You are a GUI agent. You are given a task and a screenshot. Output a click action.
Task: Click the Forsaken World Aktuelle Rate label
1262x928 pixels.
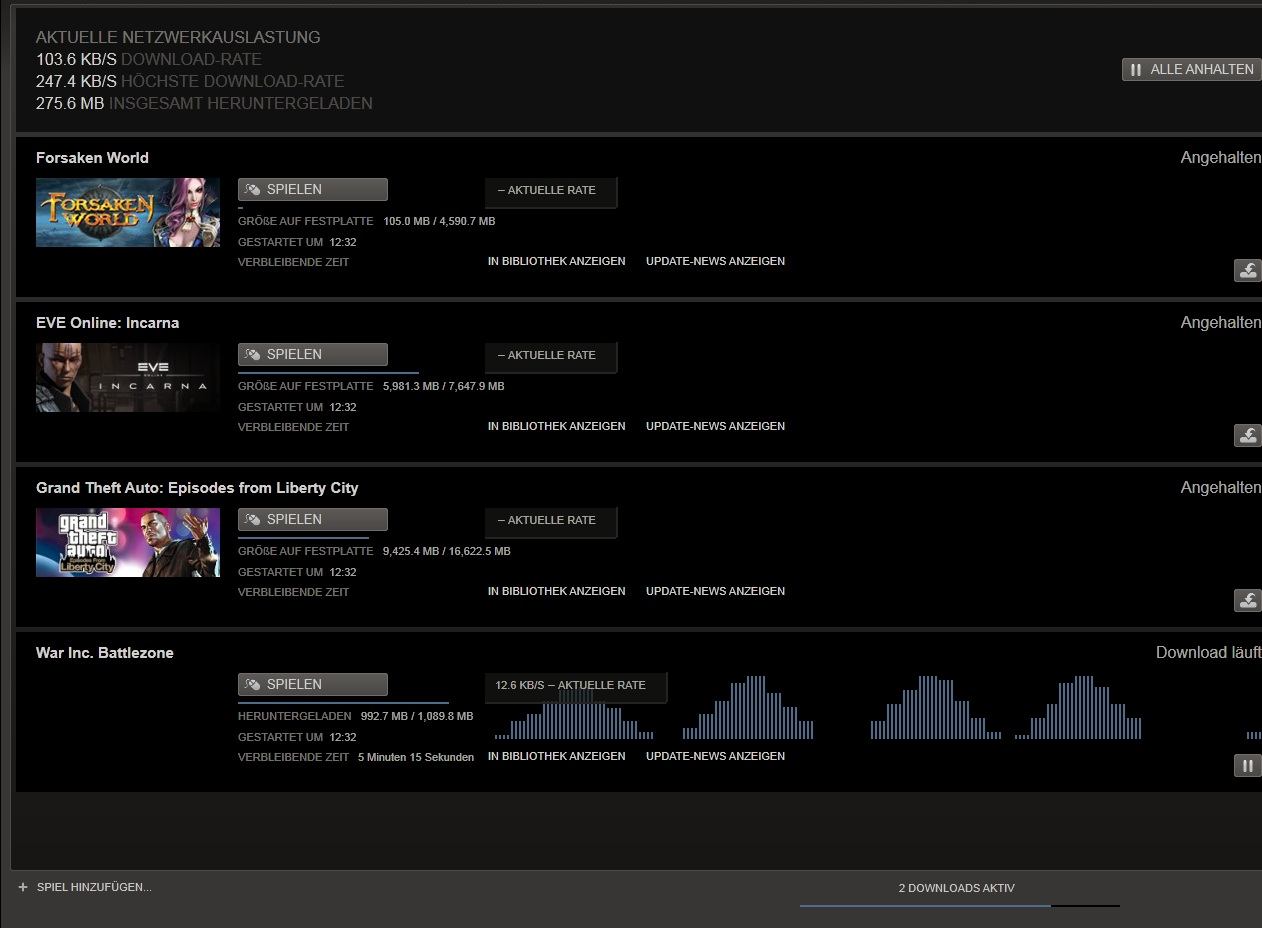[551, 191]
